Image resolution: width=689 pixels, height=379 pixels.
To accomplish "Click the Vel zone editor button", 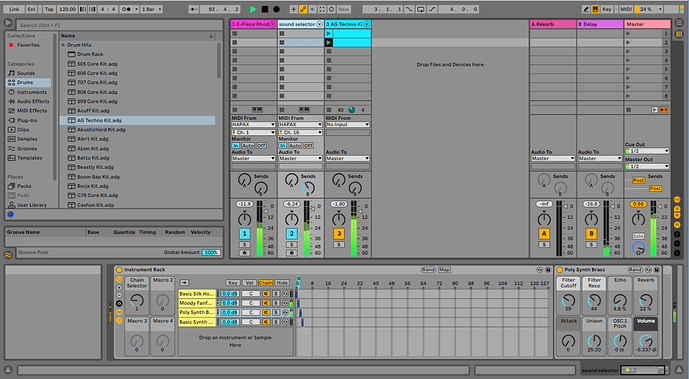I will (249, 282).
